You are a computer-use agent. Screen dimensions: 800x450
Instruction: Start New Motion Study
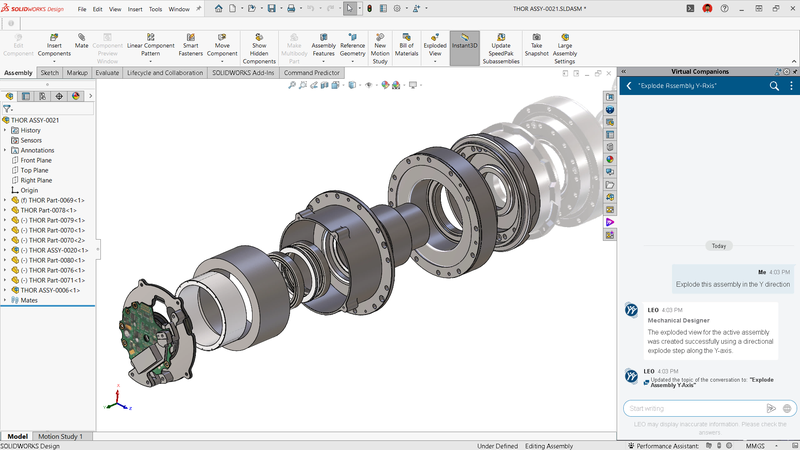pyautogui.click(x=380, y=49)
